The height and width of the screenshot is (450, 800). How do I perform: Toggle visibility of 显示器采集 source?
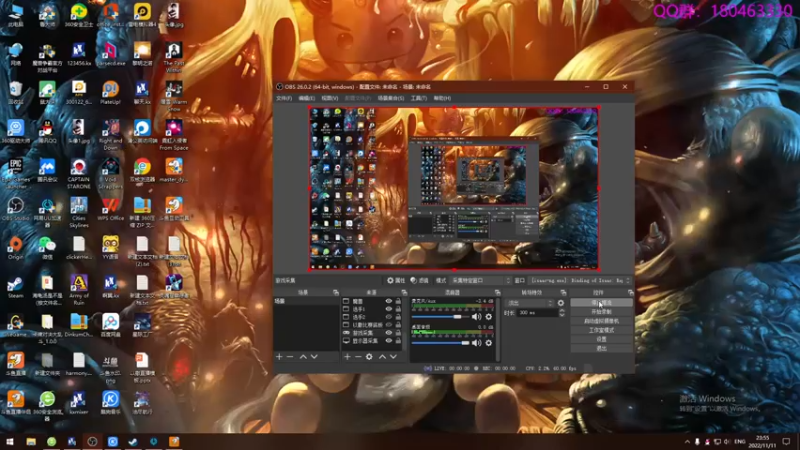[389, 341]
